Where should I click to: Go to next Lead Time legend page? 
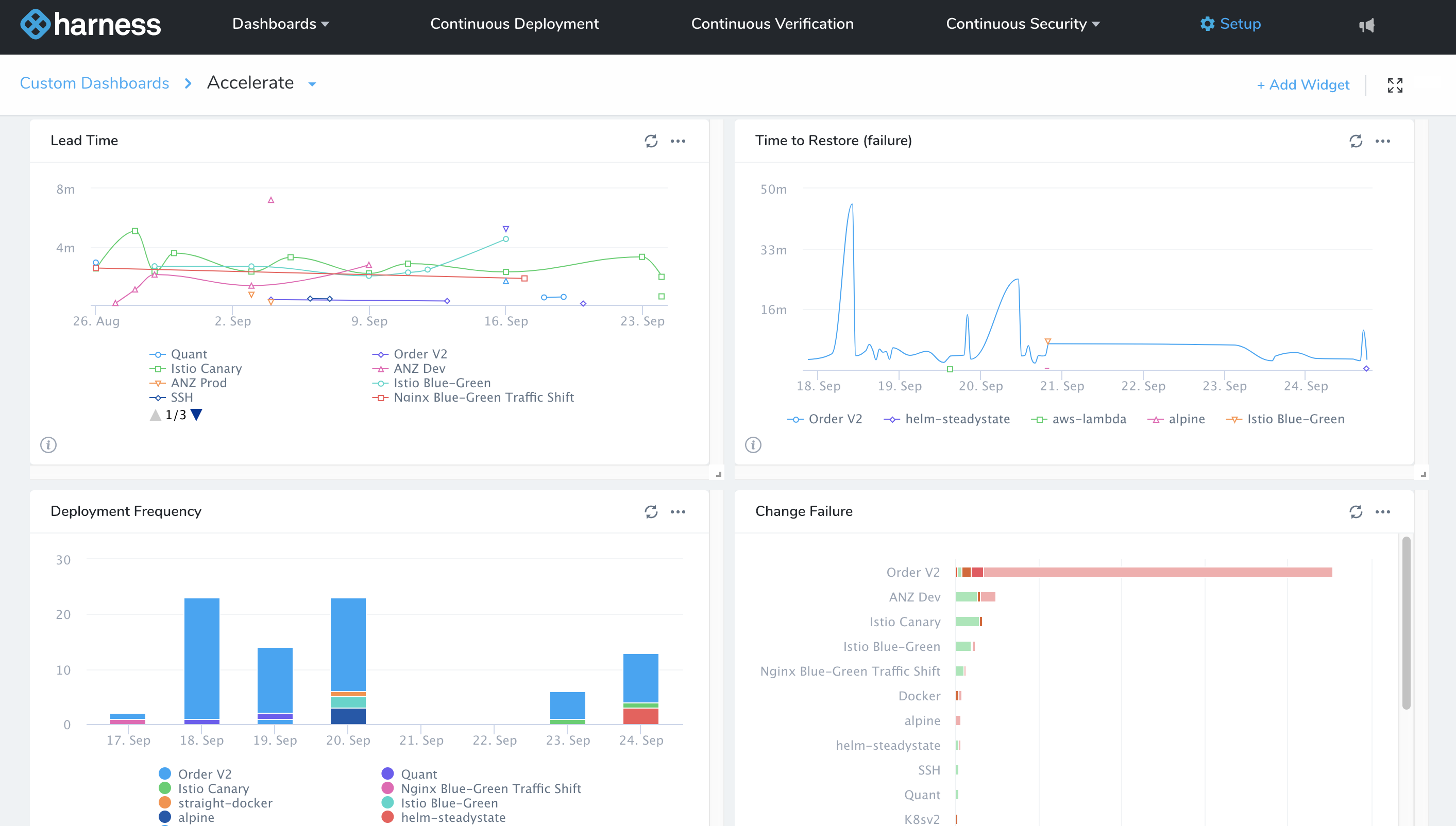click(x=196, y=415)
